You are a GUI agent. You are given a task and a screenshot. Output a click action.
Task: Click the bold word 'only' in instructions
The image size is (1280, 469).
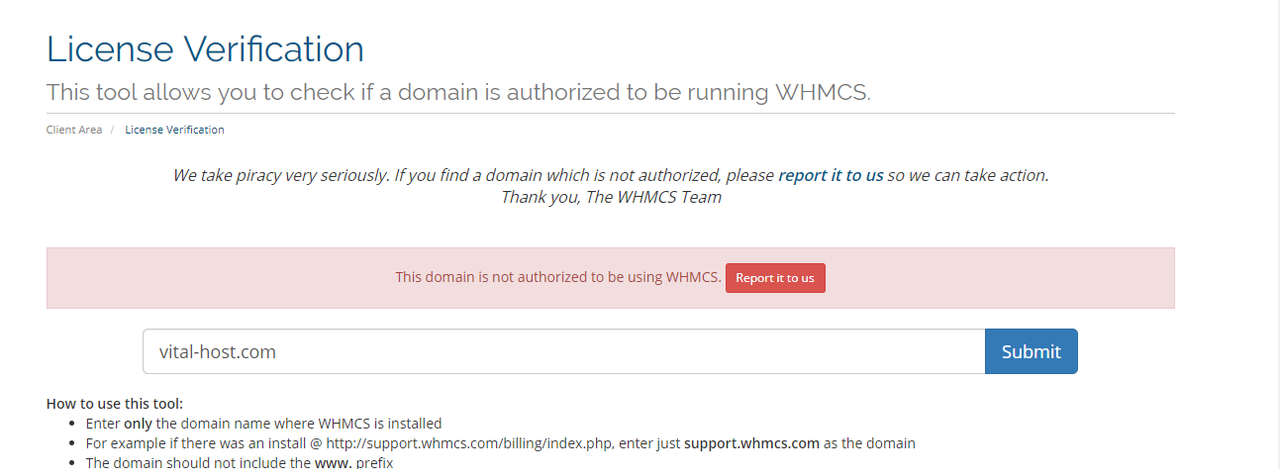pyautogui.click(x=138, y=424)
